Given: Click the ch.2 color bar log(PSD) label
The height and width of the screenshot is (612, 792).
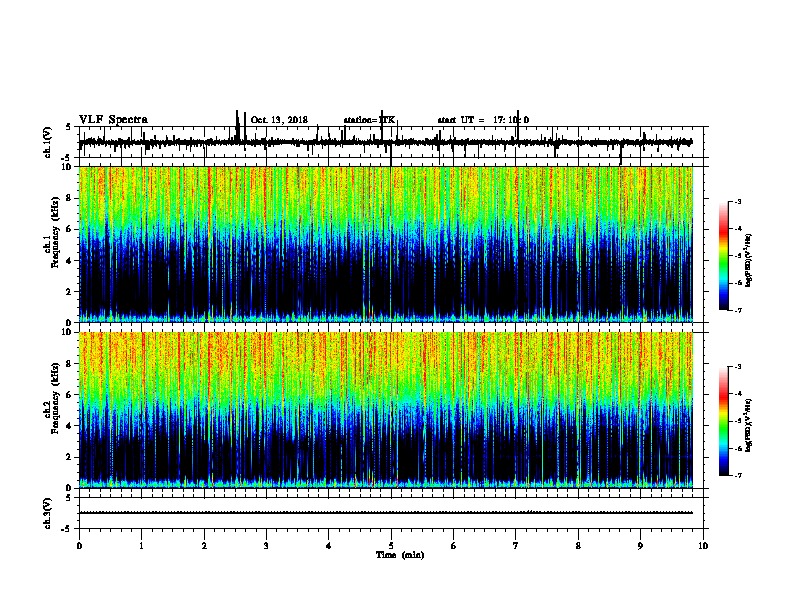Looking at the screenshot, I should pos(748,425).
